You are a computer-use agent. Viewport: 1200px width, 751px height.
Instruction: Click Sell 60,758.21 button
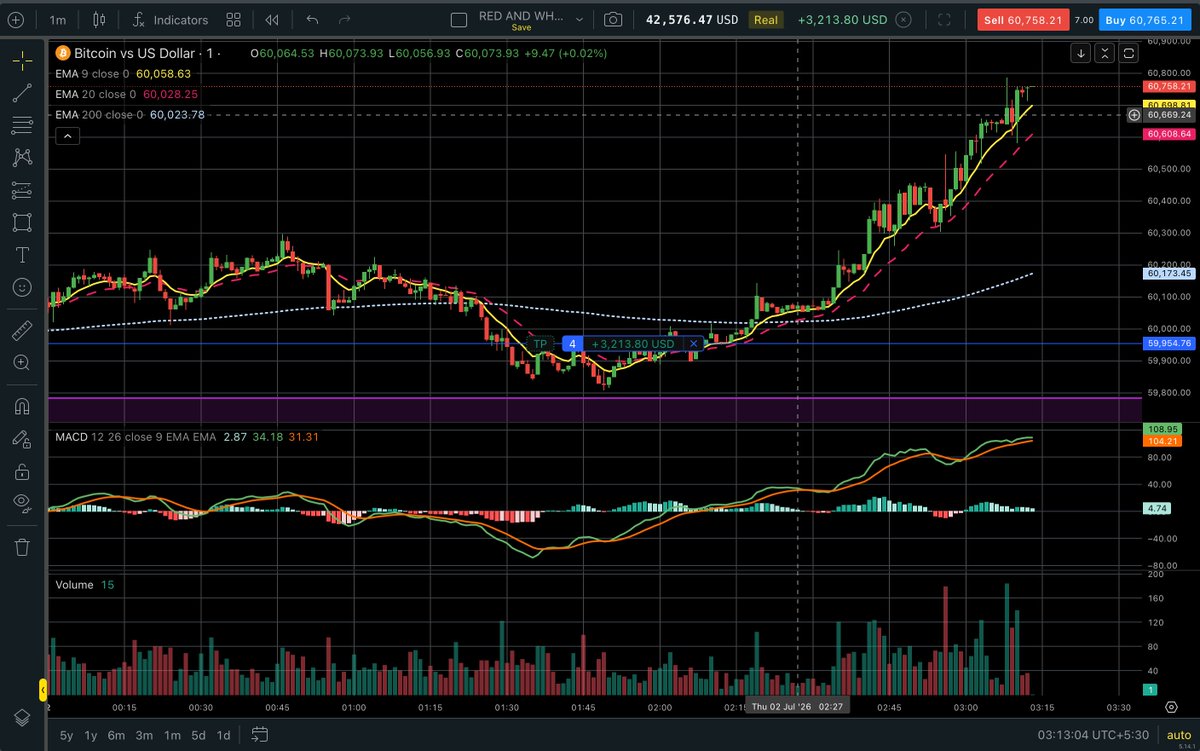(x=1023, y=20)
